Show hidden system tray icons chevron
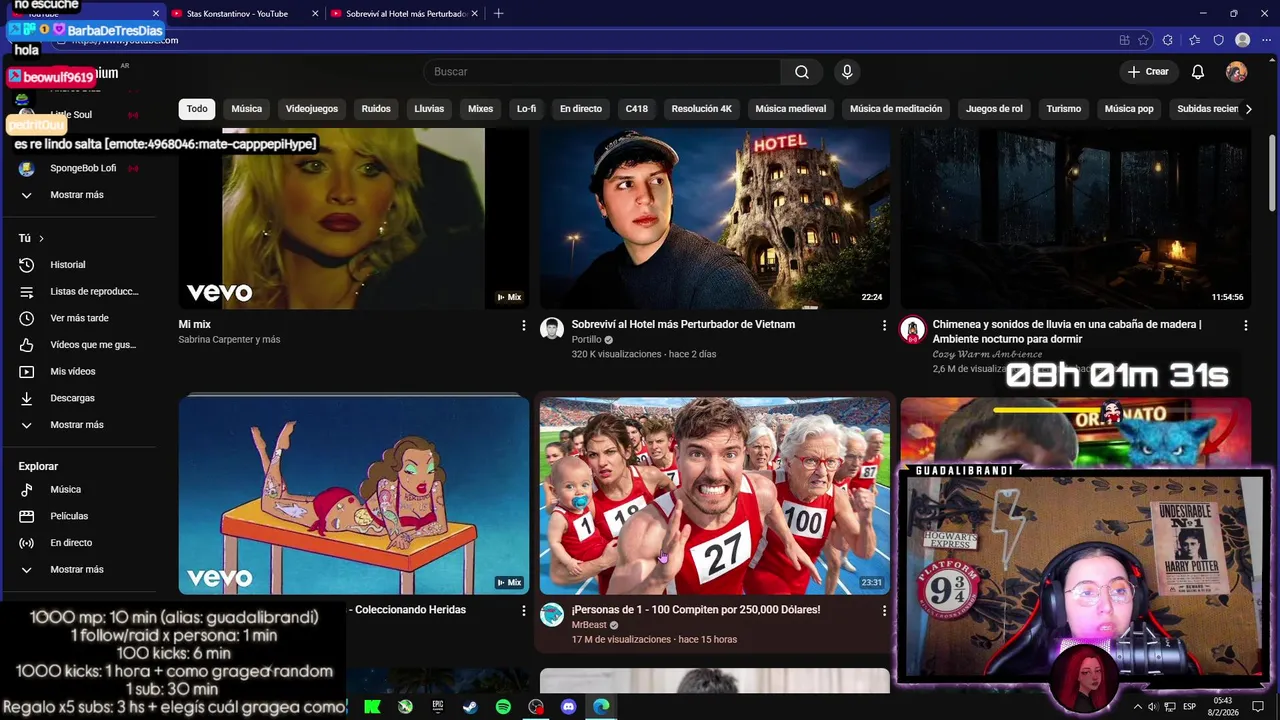The width and height of the screenshot is (1280, 720). click(1137, 707)
